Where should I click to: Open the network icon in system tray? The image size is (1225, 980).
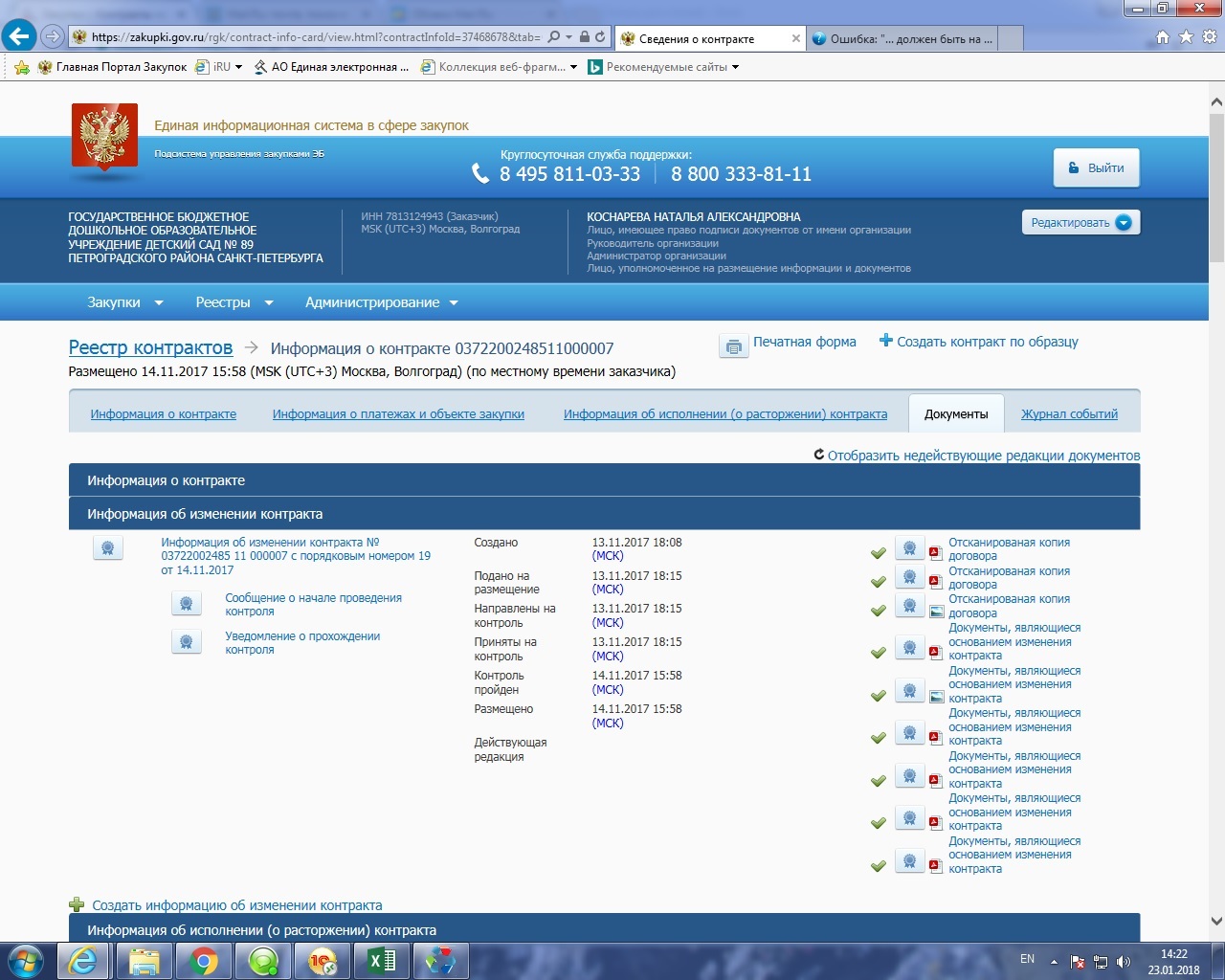pos(1101,962)
